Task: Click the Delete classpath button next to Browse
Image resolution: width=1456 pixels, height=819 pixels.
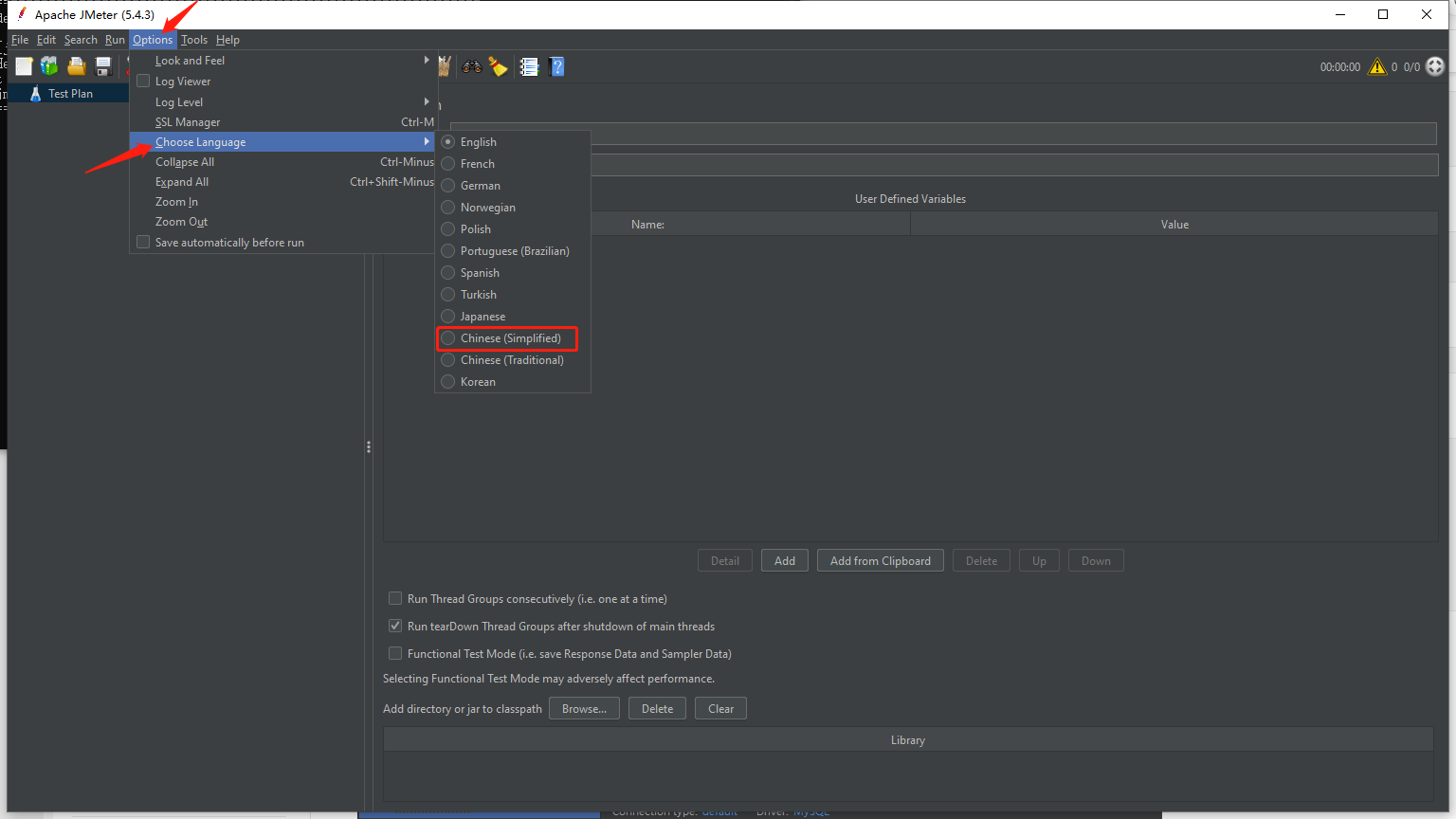Action: point(657,709)
